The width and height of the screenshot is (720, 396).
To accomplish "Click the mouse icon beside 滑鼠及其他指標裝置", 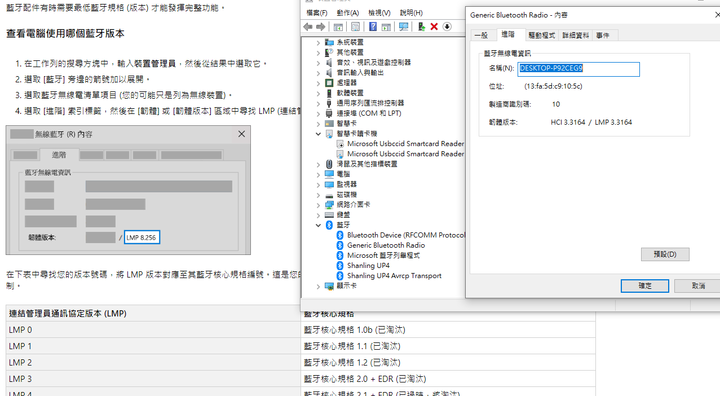I will tap(329, 164).
